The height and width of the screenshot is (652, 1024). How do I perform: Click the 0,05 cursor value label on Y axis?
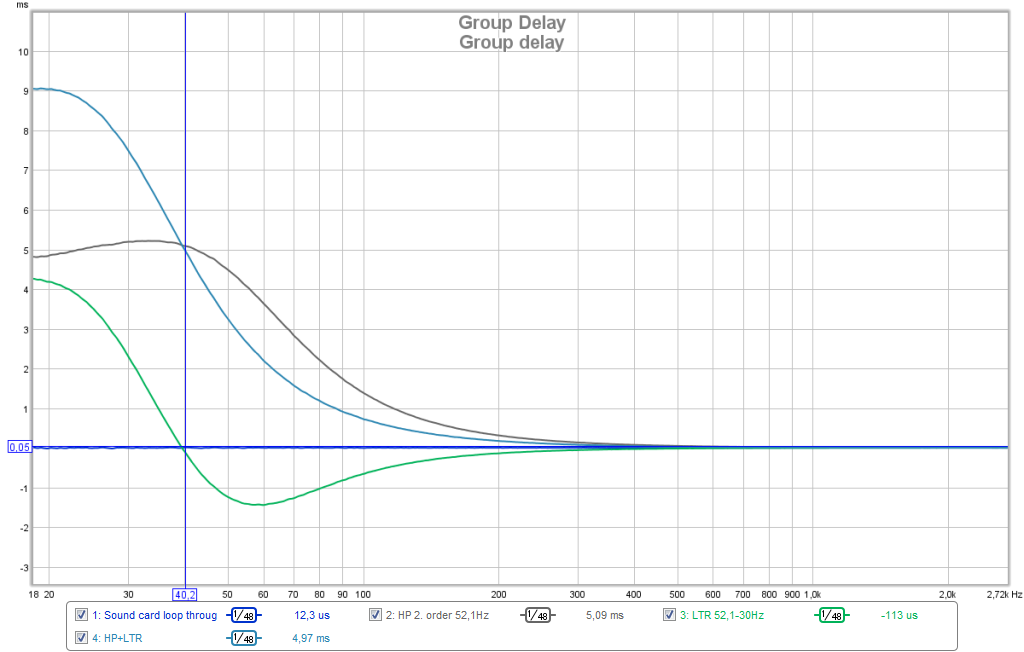(20, 448)
